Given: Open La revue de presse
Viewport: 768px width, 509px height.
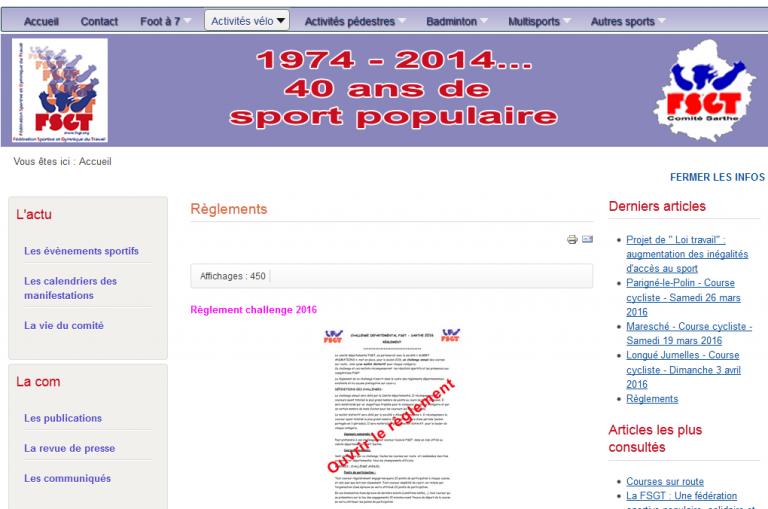Looking at the screenshot, I should 70,448.
